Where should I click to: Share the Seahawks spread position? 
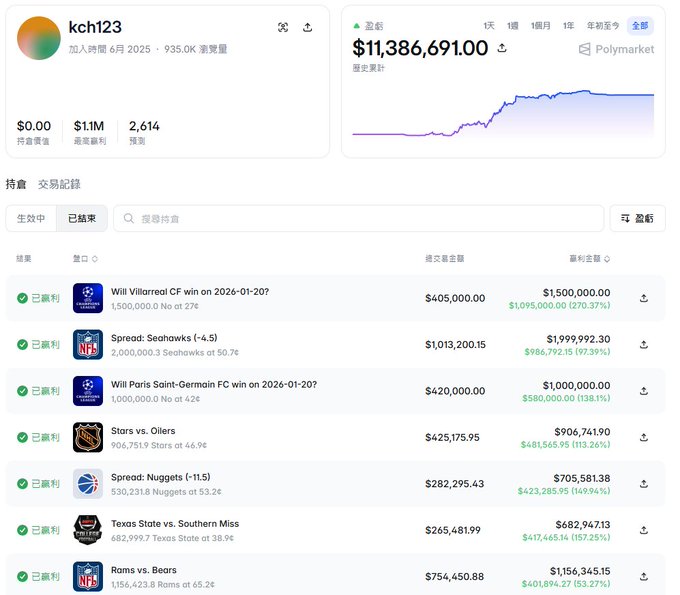tap(644, 344)
